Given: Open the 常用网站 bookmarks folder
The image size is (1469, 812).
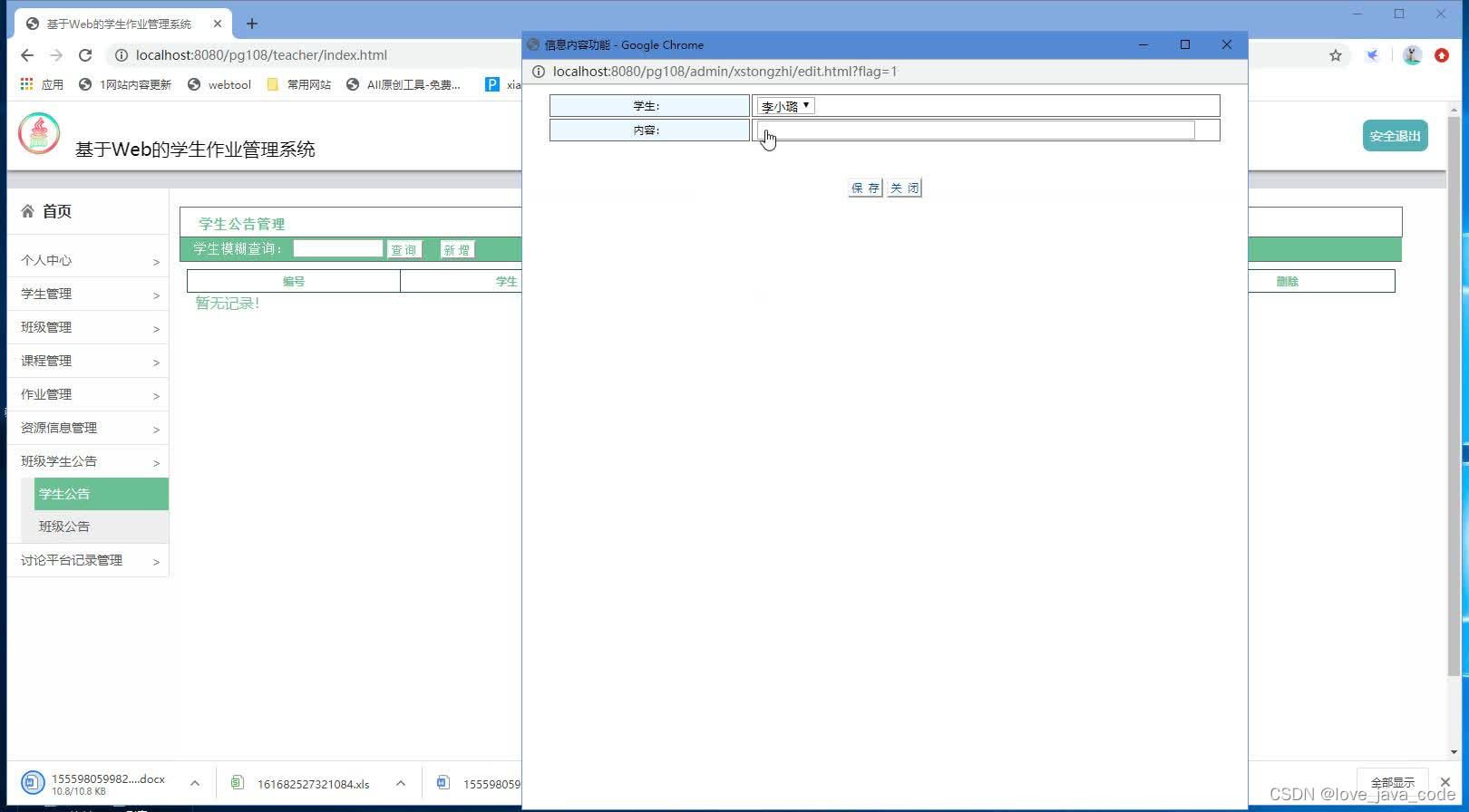Looking at the screenshot, I should [x=299, y=84].
